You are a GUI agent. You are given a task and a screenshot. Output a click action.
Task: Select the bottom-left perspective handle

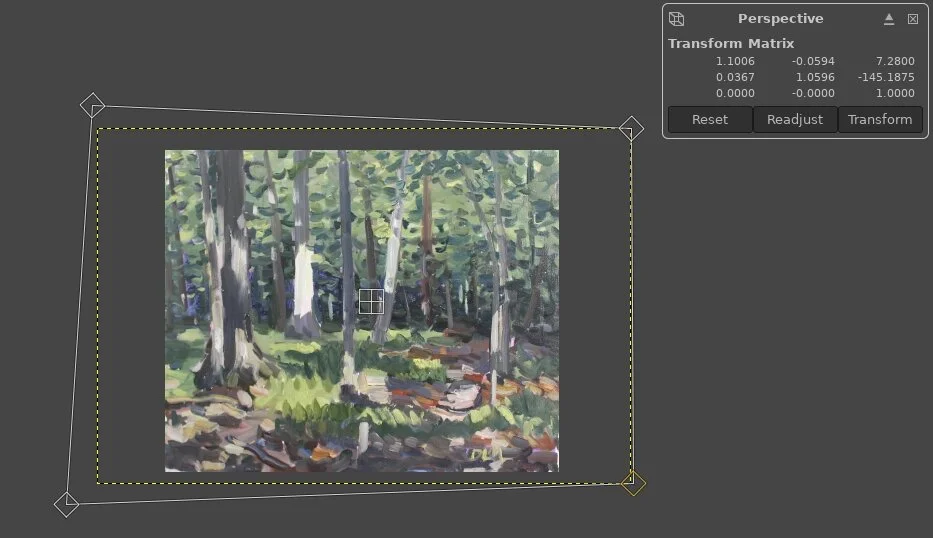[x=66, y=505]
